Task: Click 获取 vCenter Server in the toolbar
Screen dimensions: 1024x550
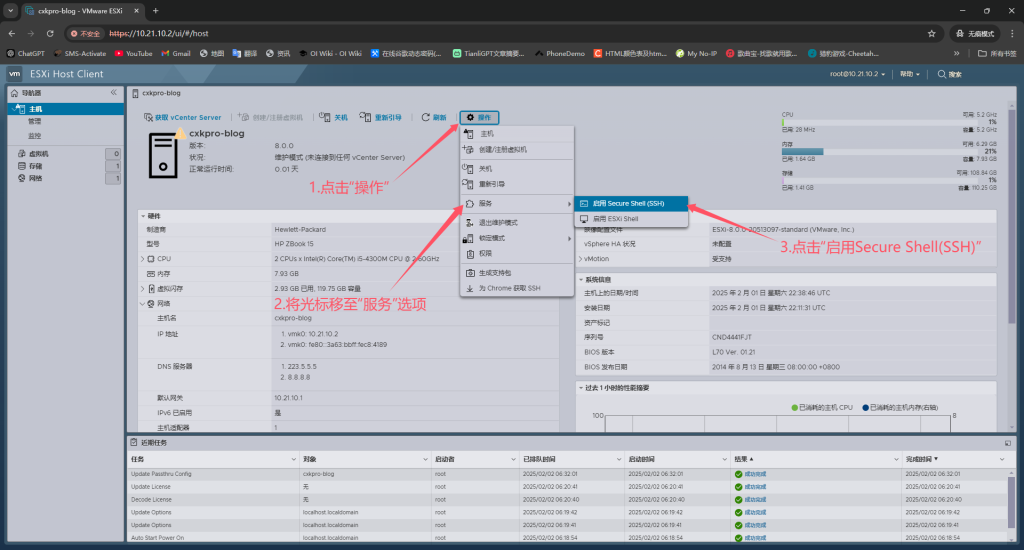Action: pyautogui.click(x=182, y=118)
